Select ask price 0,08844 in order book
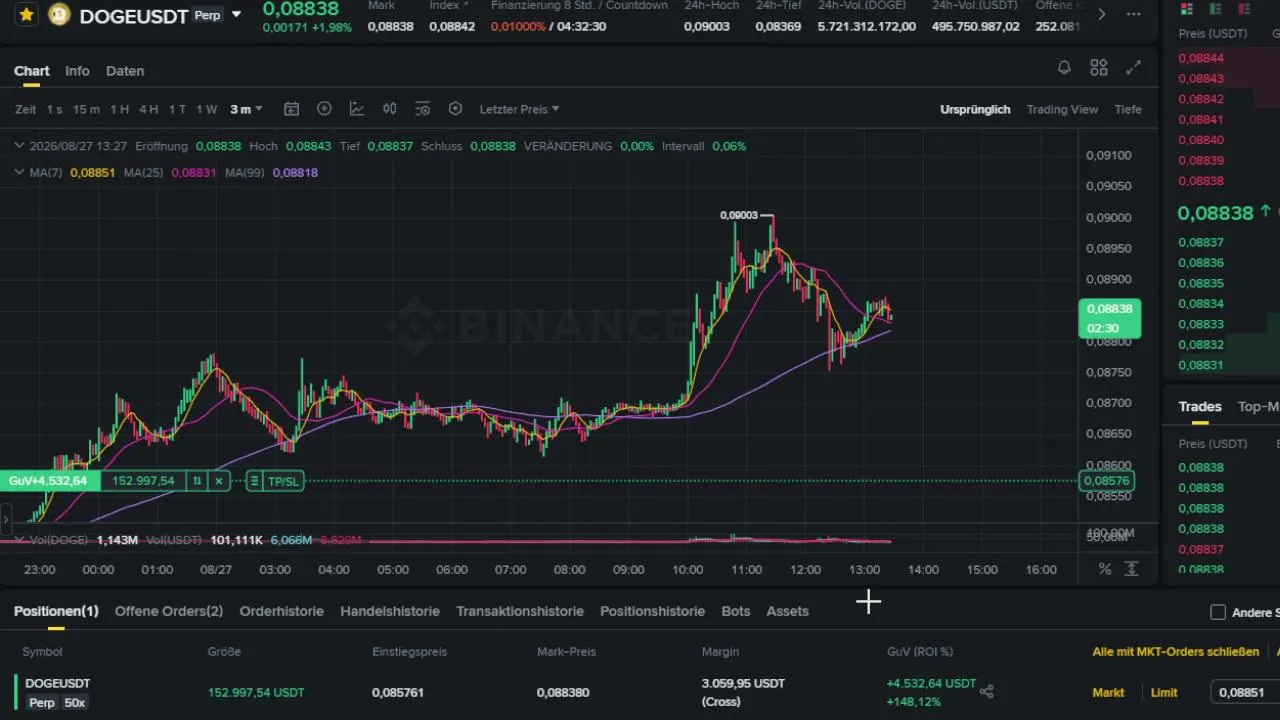Screen dimensions: 1280x720 tap(1201, 58)
